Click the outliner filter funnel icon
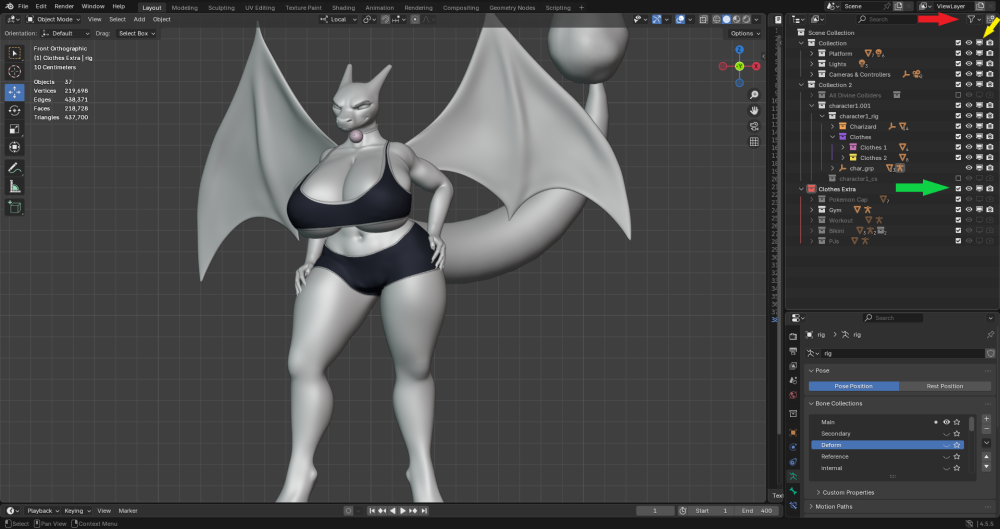 point(971,20)
